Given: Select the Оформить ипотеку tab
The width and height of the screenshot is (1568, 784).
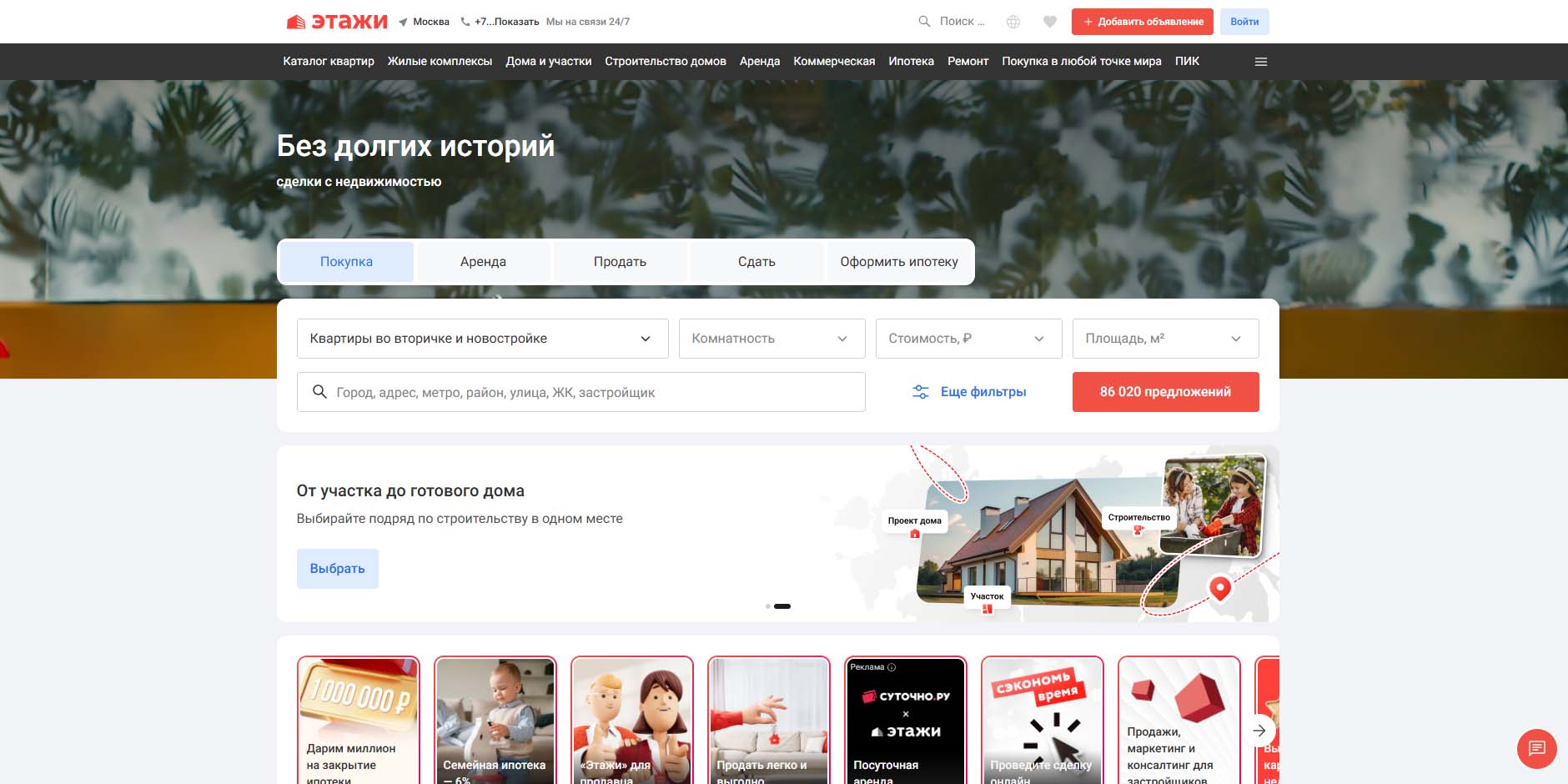Looking at the screenshot, I should coord(898,262).
